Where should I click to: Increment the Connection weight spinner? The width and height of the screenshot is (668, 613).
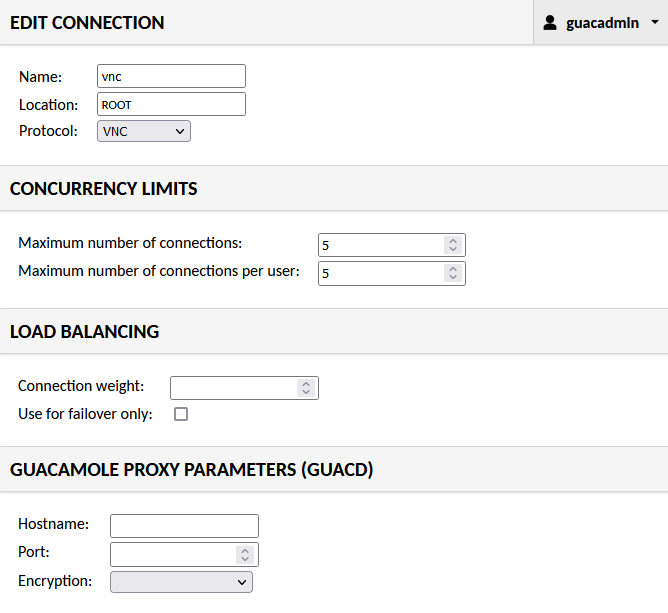306,383
